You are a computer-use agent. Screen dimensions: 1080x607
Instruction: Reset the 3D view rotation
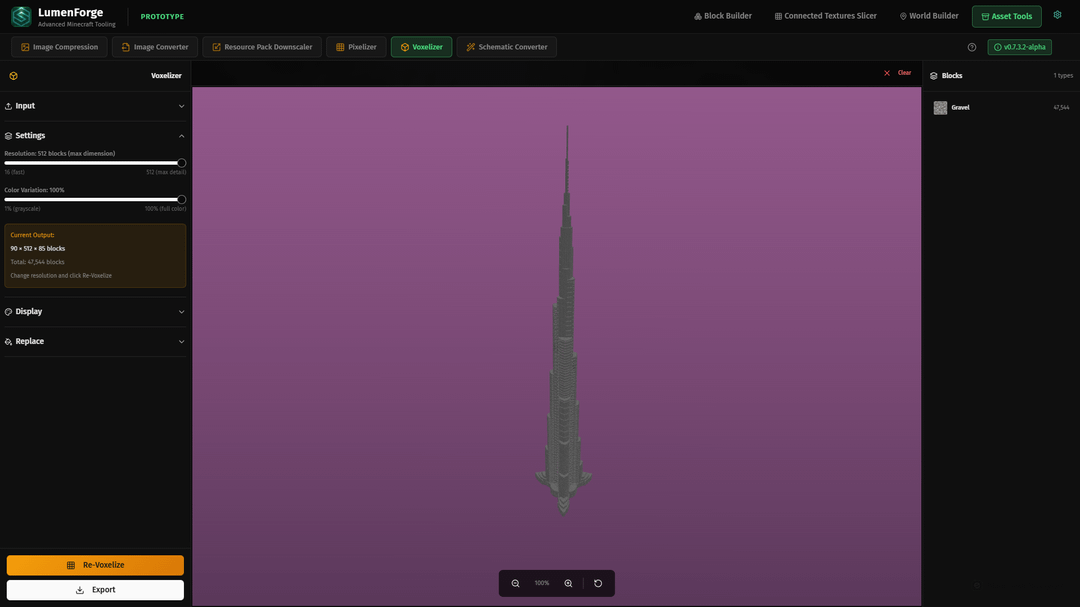point(598,583)
